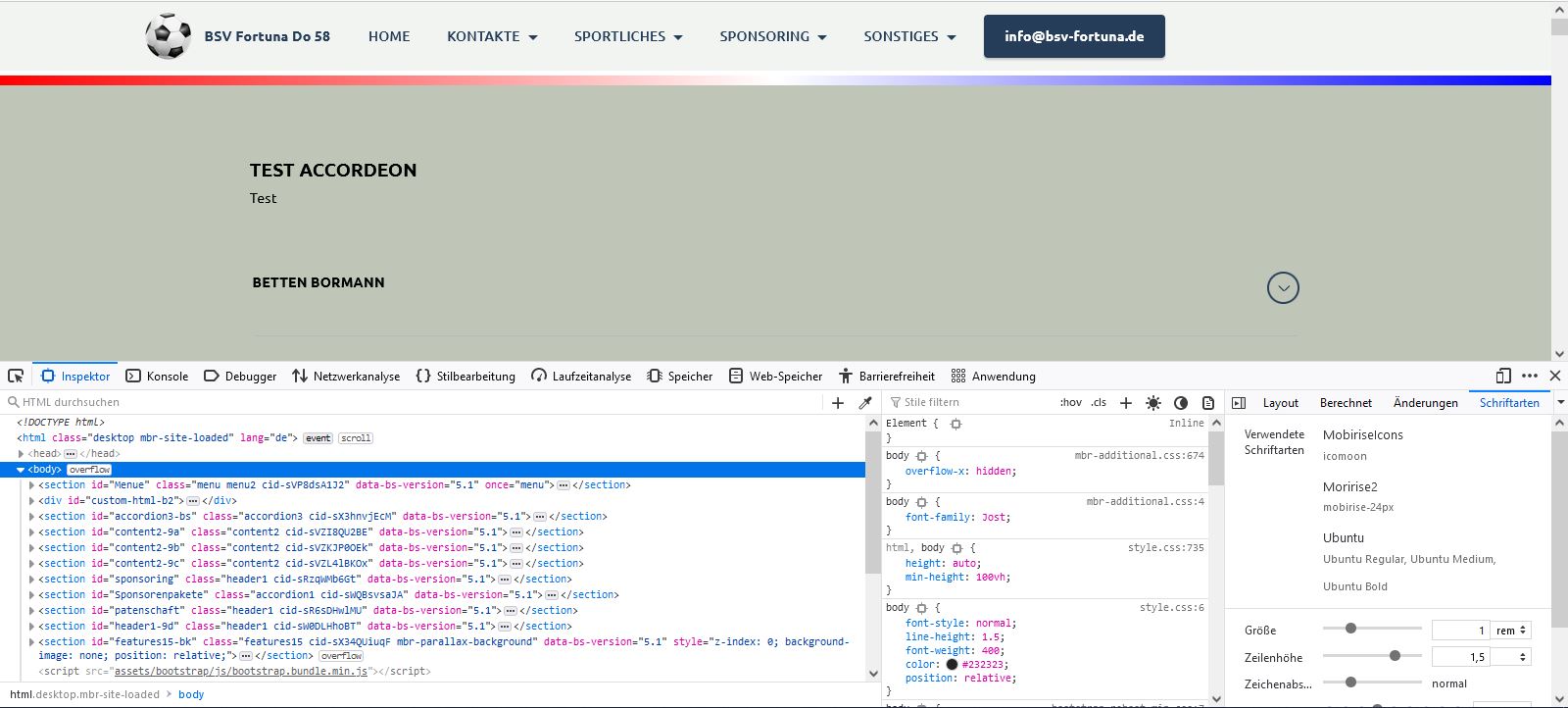The image size is (1568, 708).
Task: Open the bootstrap.bundle.min.js script link
Action: pos(240,672)
